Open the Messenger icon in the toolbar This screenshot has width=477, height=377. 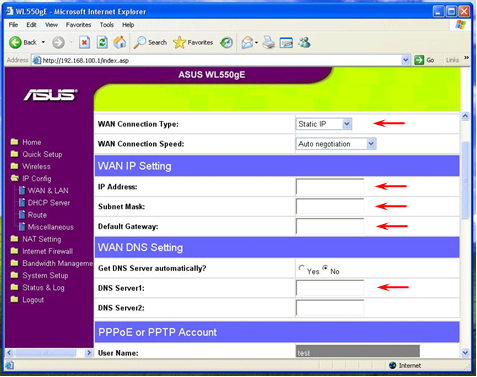pos(304,42)
